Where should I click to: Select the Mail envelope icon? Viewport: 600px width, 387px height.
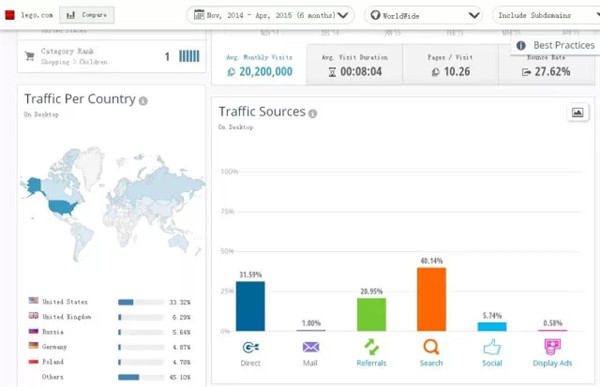coord(310,347)
